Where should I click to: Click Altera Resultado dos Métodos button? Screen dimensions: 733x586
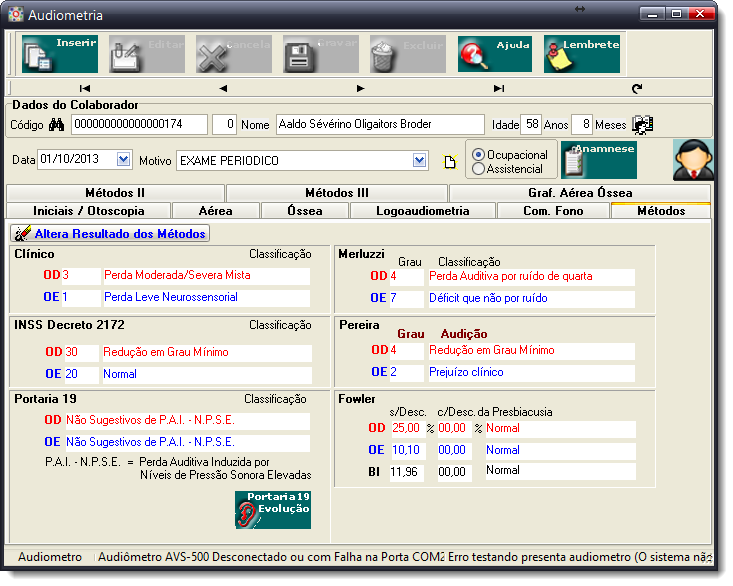coord(110,234)
